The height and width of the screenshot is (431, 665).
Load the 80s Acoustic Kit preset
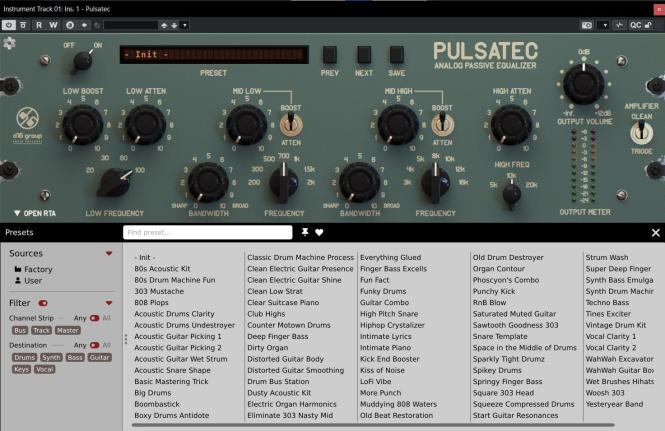pos(162,269)
